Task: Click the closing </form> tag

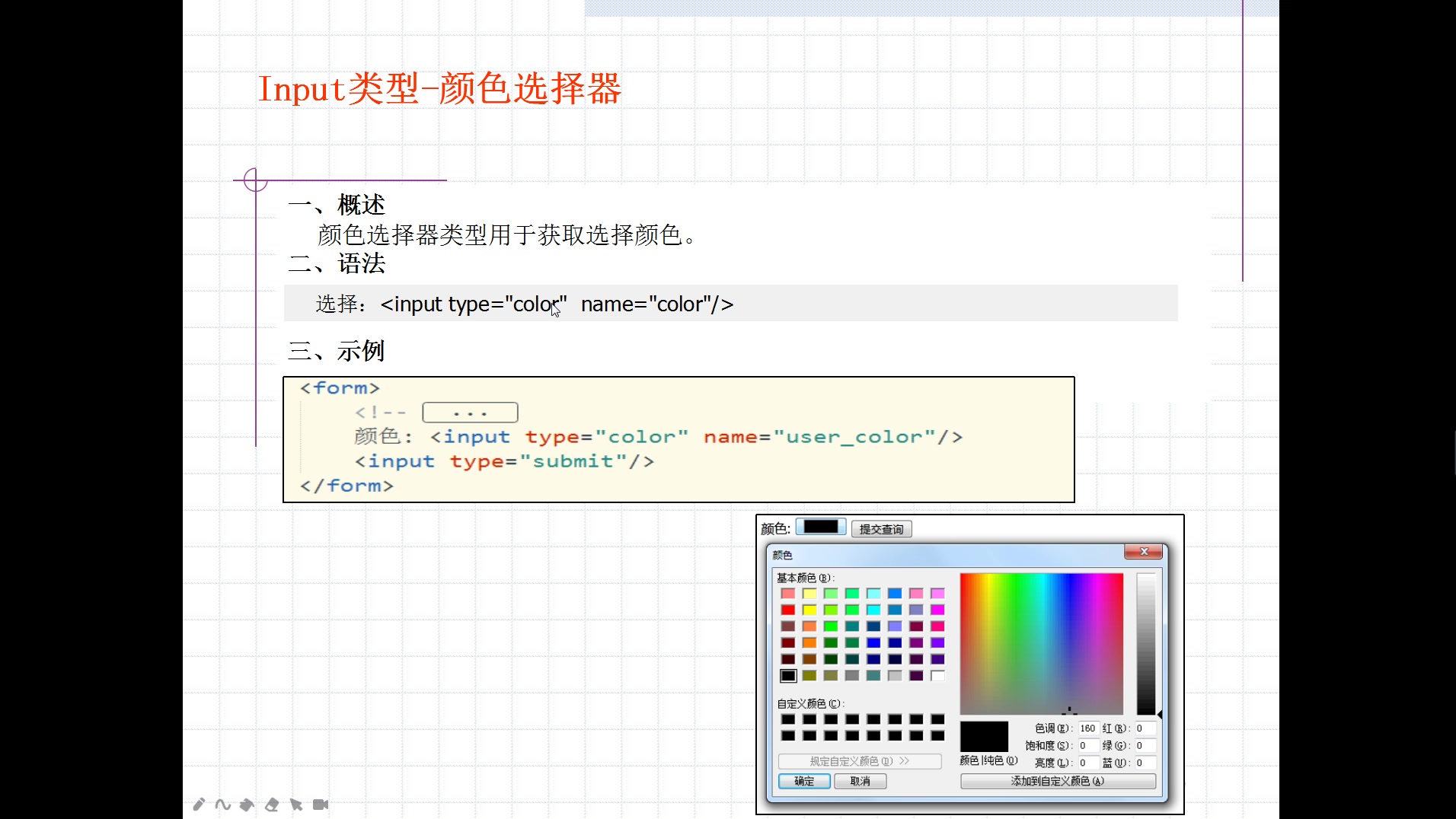Action: click(346, 486)
